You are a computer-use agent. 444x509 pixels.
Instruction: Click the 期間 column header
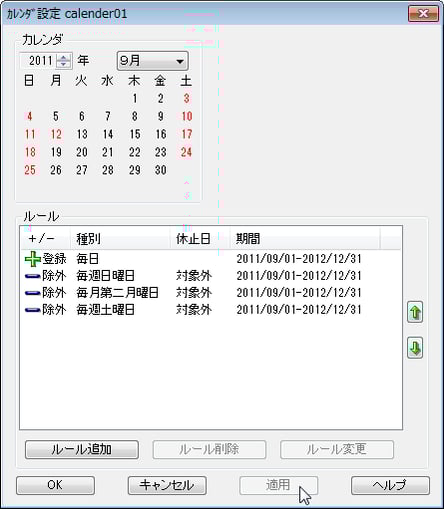(x=305, y=239)
